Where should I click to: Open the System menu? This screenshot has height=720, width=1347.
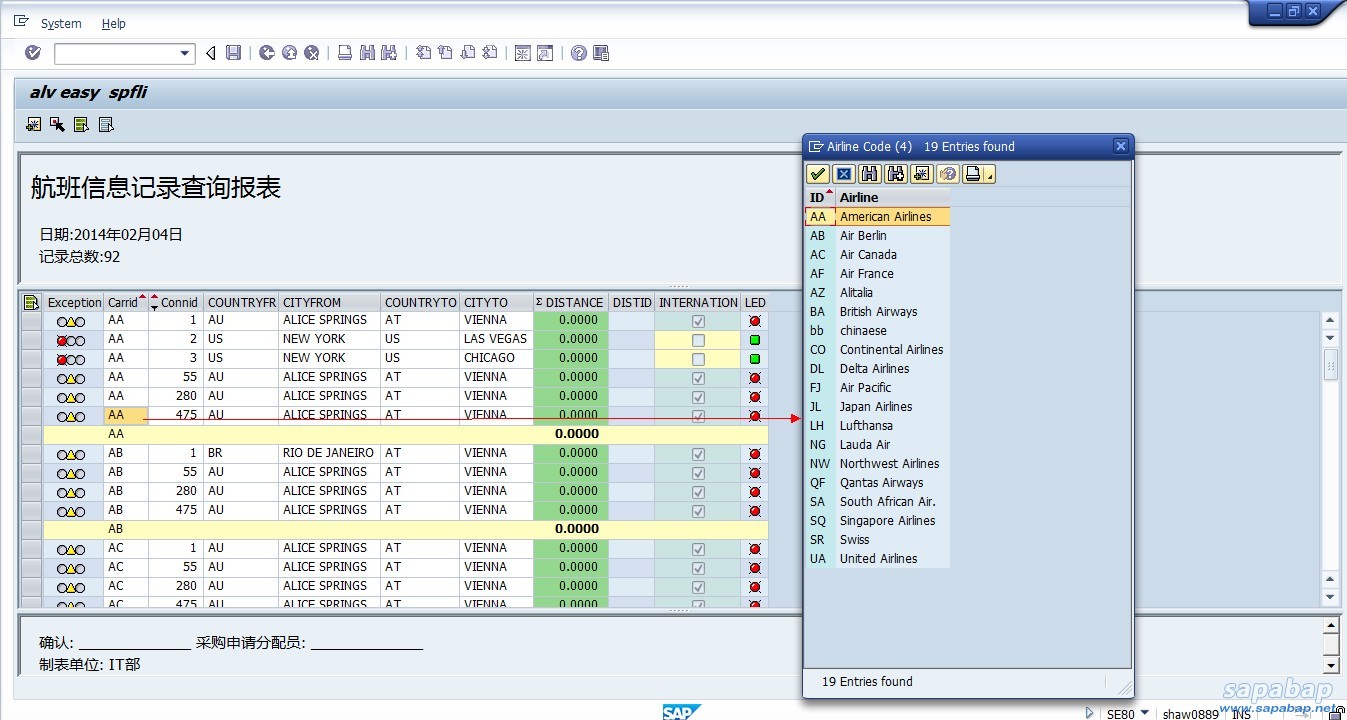pyautogui.click(x=61, y=23)
